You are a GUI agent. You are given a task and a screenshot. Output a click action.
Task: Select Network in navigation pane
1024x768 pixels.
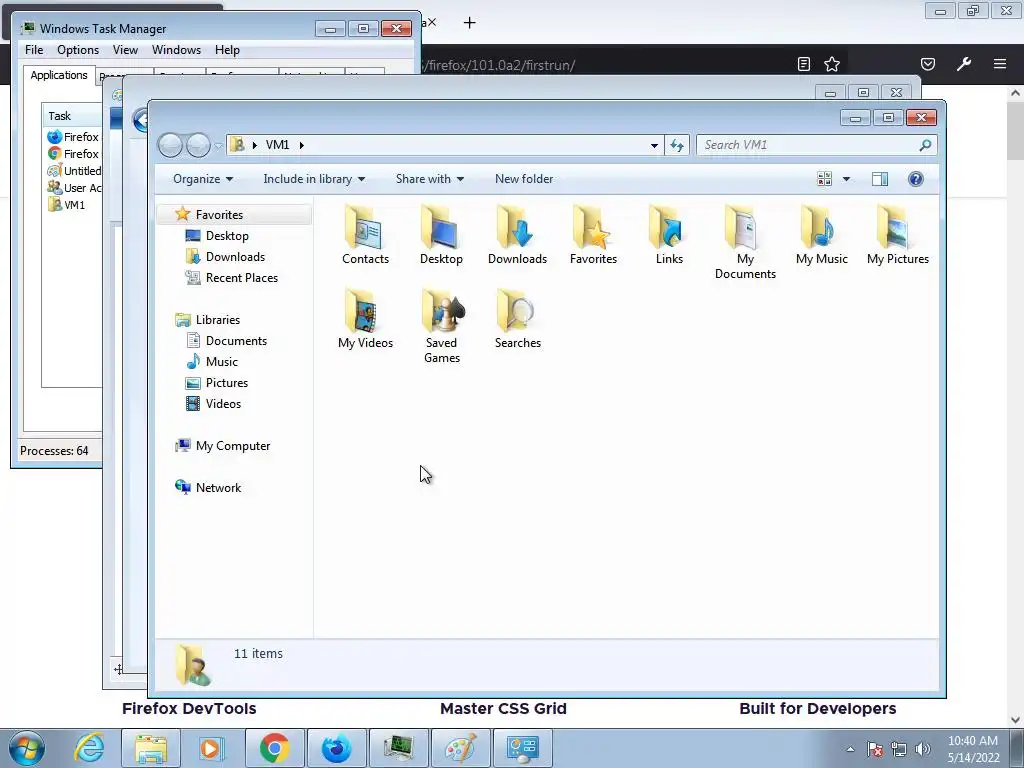click(x=218, y=488)
